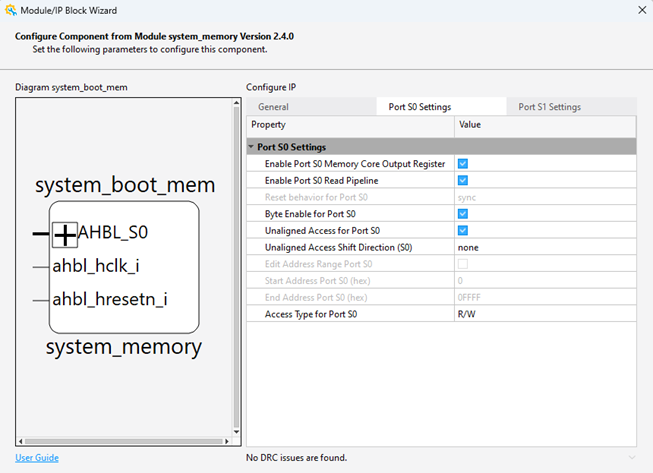Viewport: 653px width, 473px height.
Task: Select the ahbl_hresetn_i port in diagram
Action: click(110, 299)
